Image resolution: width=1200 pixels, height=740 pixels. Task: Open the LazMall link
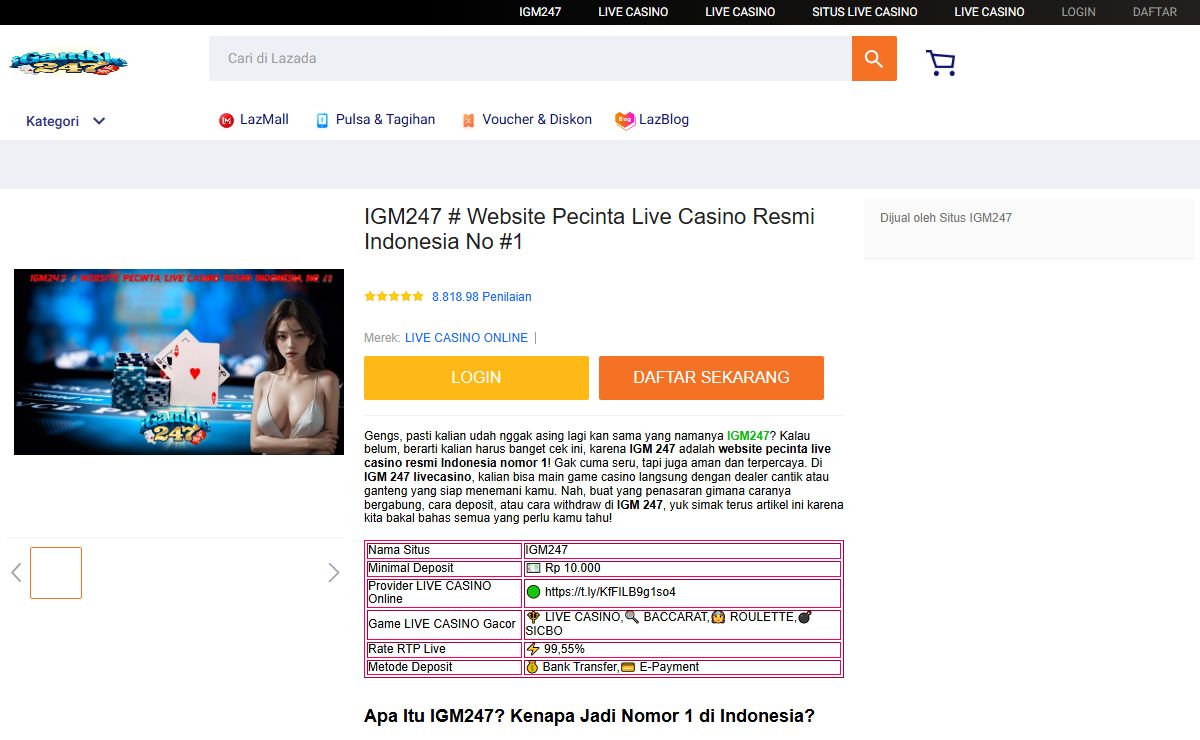(264, 119)
